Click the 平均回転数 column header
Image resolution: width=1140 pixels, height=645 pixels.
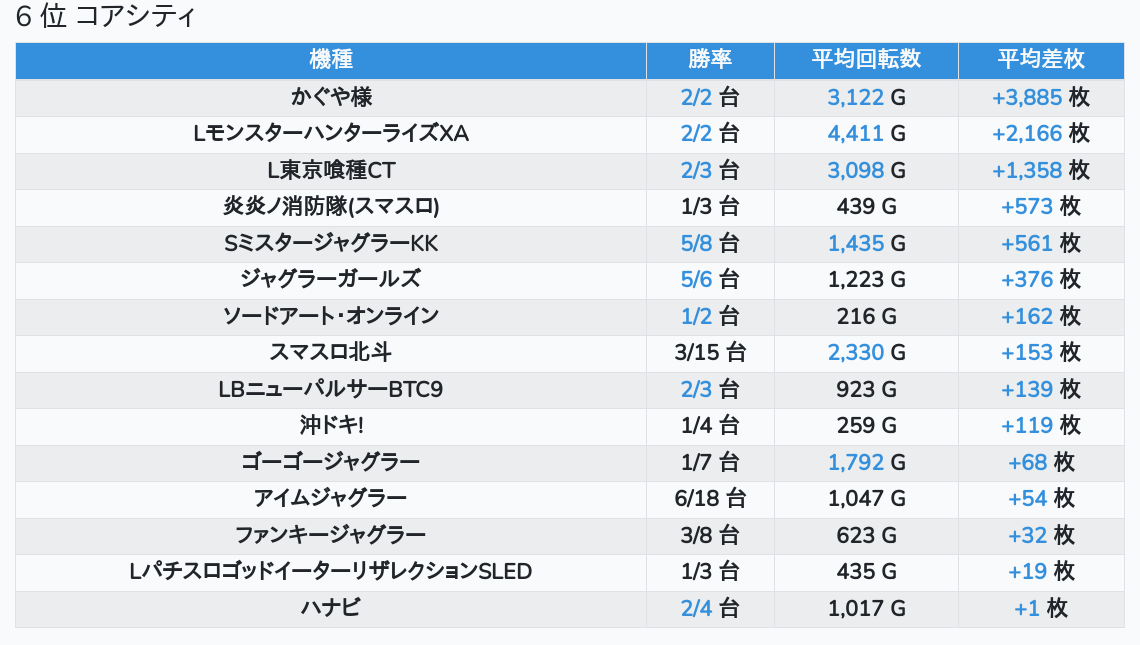(866, 59)
